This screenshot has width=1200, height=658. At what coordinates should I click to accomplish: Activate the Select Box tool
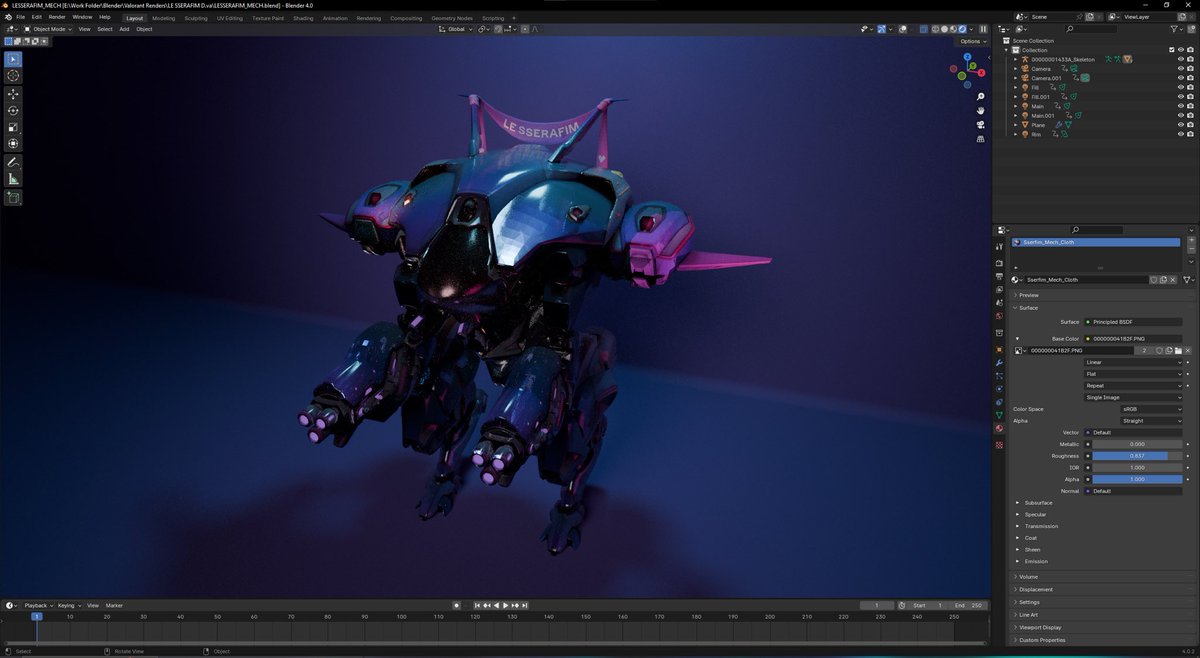14,59
